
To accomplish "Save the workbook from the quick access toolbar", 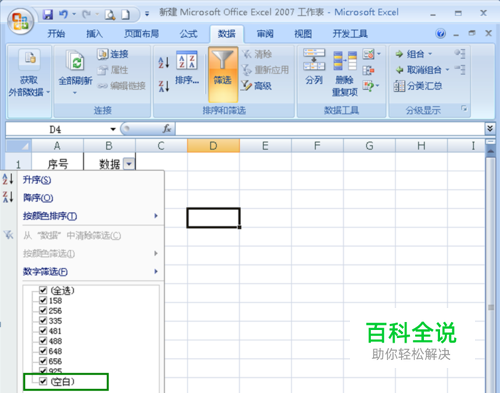I will point(48,14).
